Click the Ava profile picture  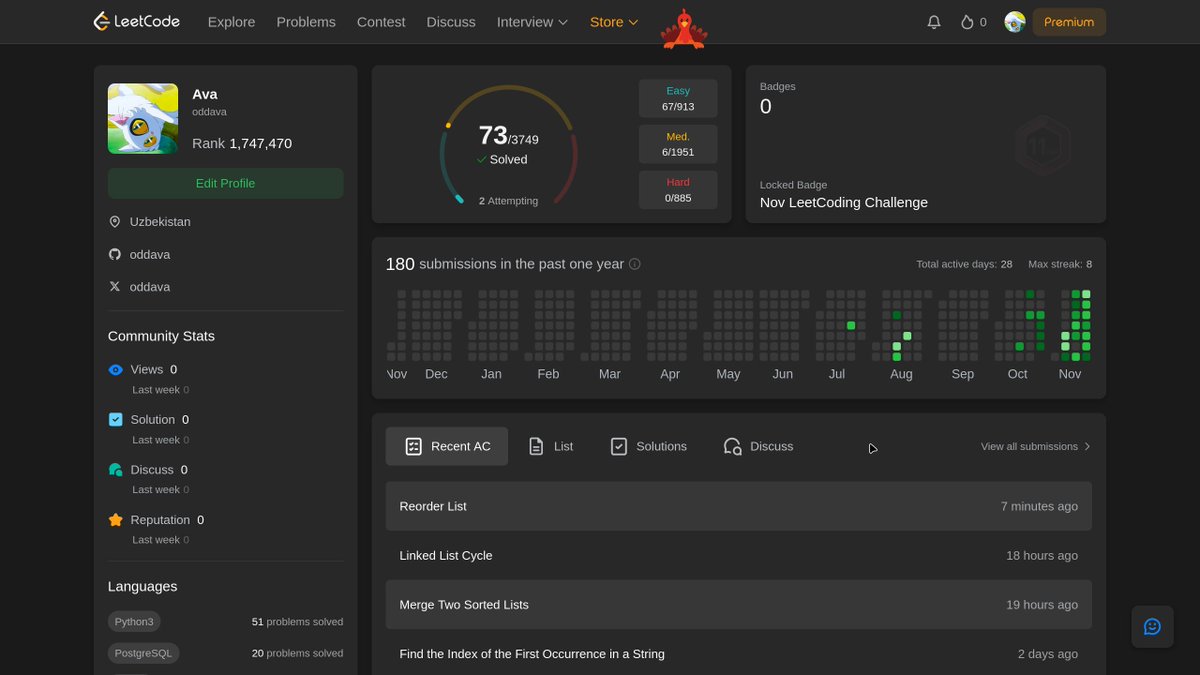pos(143,118)
